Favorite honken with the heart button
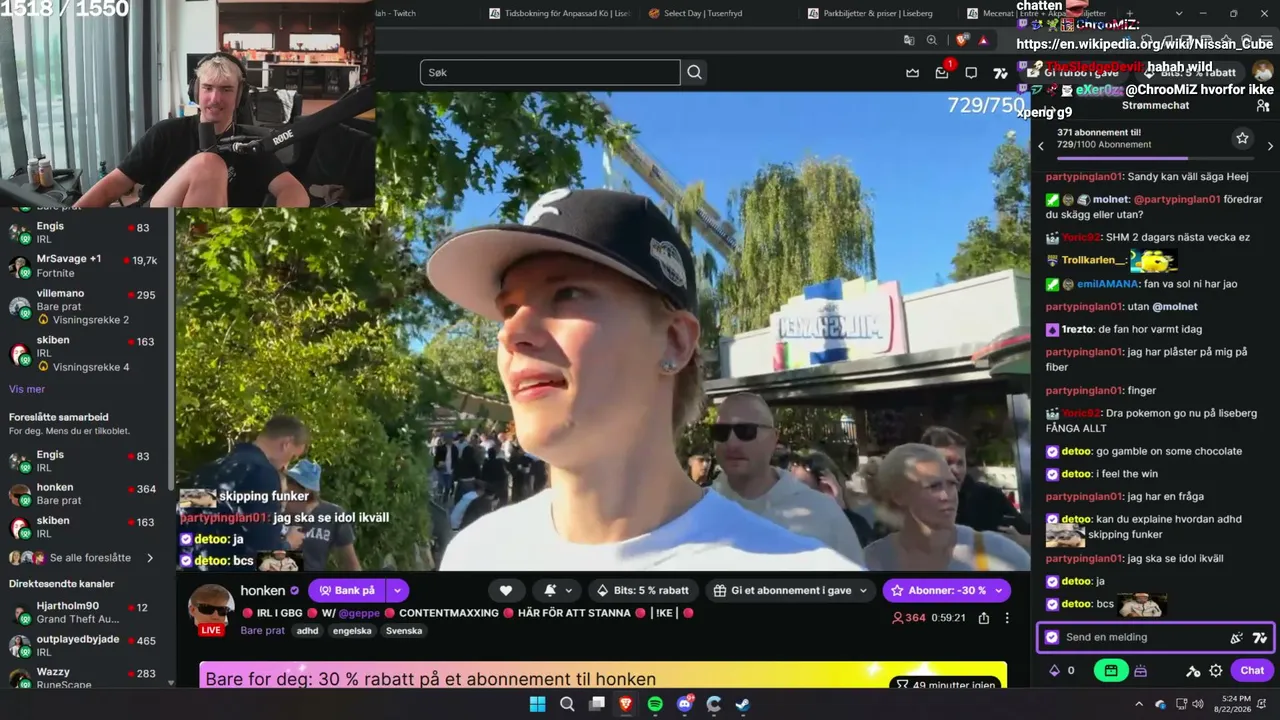 pyautogui.click(x=506, y=591)
